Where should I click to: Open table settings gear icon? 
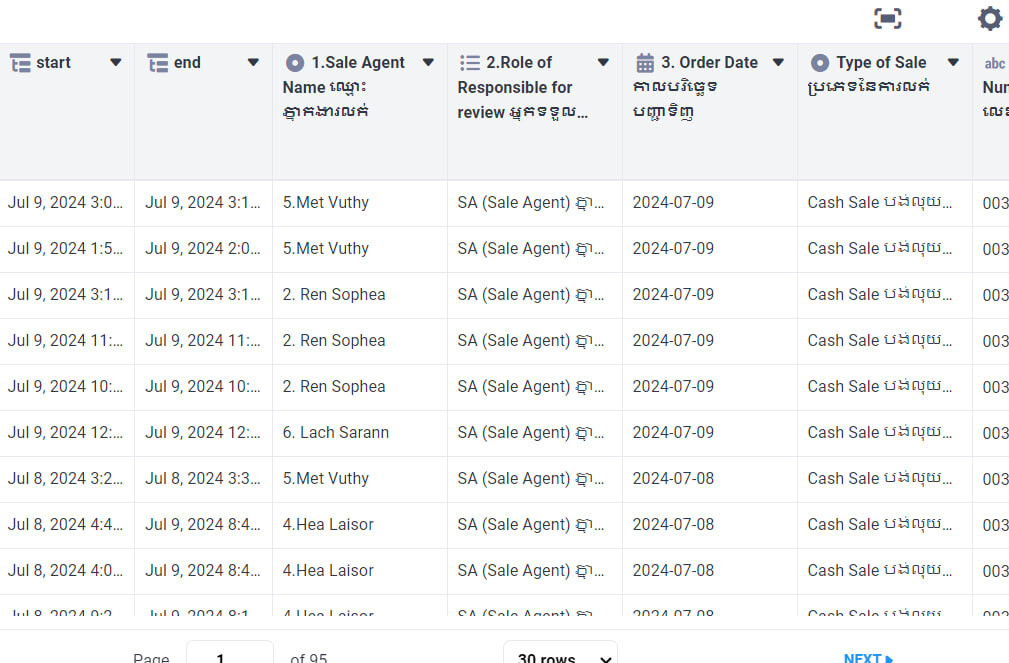coord(989,18)
